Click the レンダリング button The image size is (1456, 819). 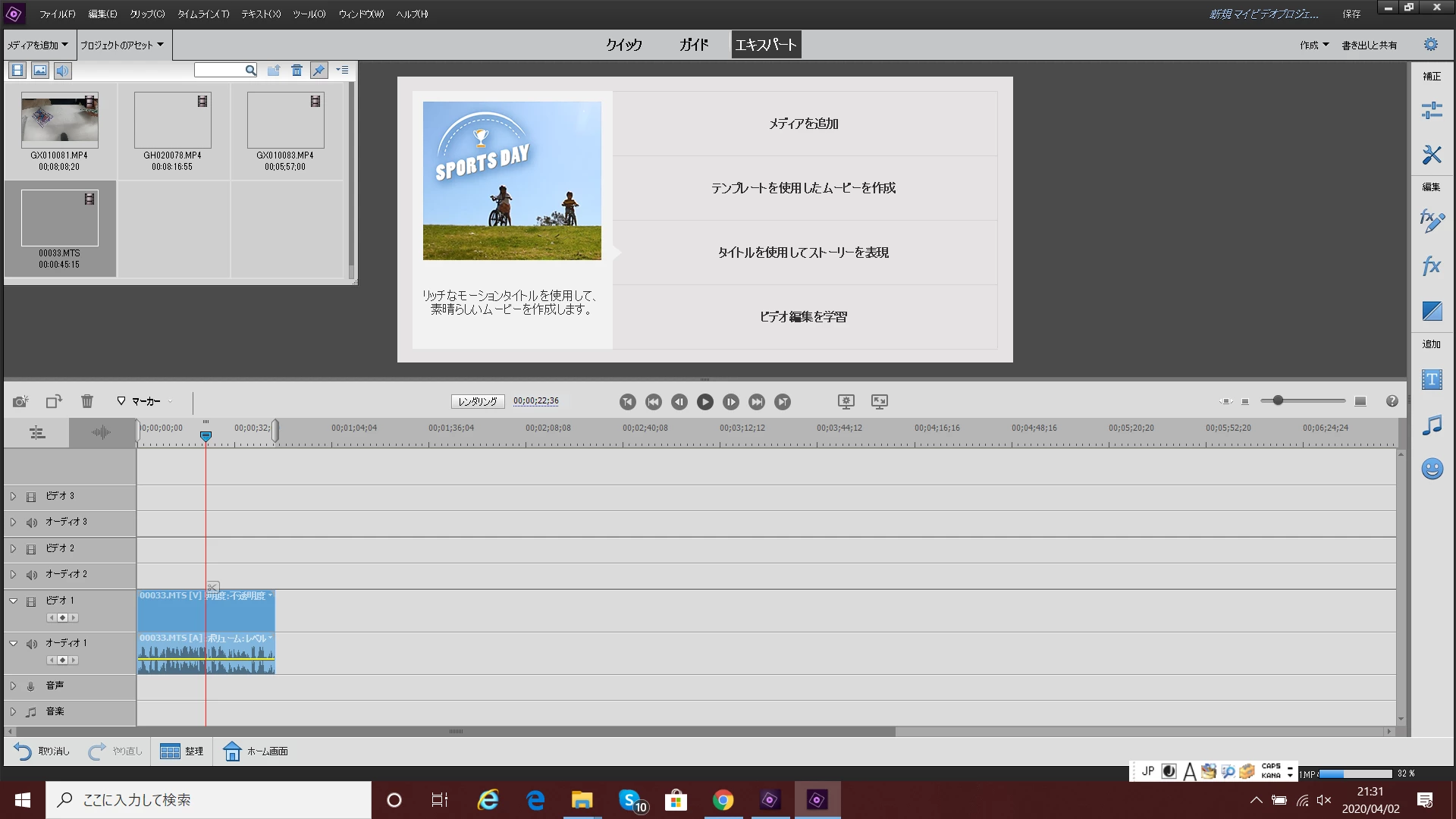[x=478, y=401]
